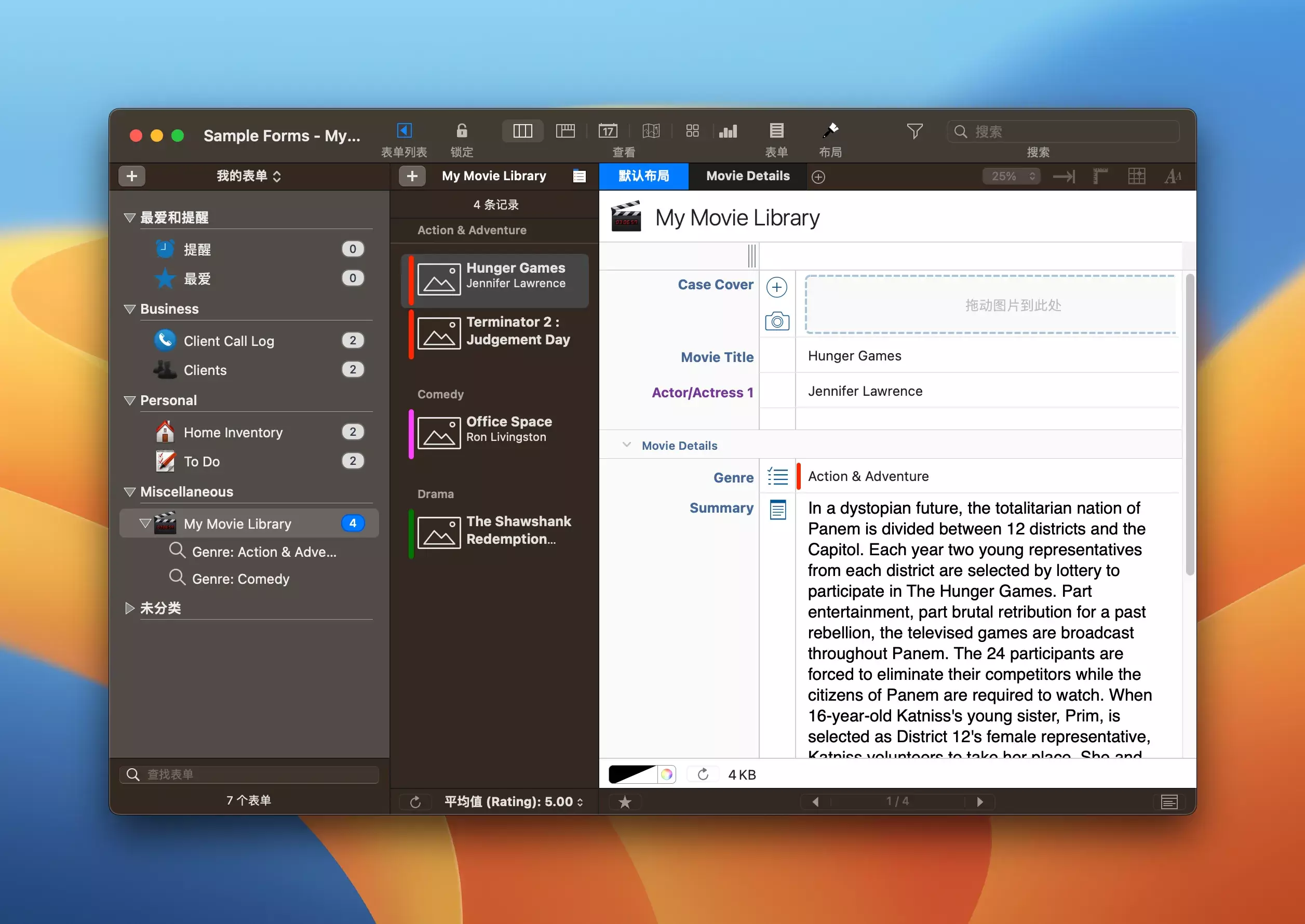Add a new record with plus button

tap(412, 177)
